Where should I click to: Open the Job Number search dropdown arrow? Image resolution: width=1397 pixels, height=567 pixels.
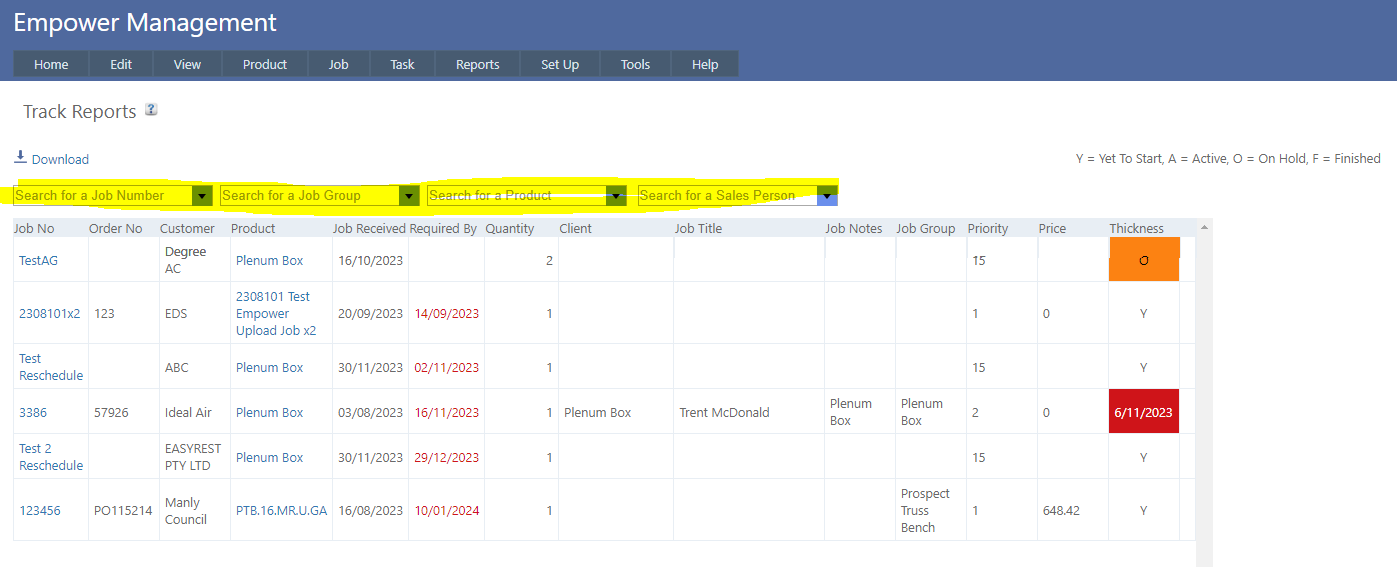pos(202,196)
